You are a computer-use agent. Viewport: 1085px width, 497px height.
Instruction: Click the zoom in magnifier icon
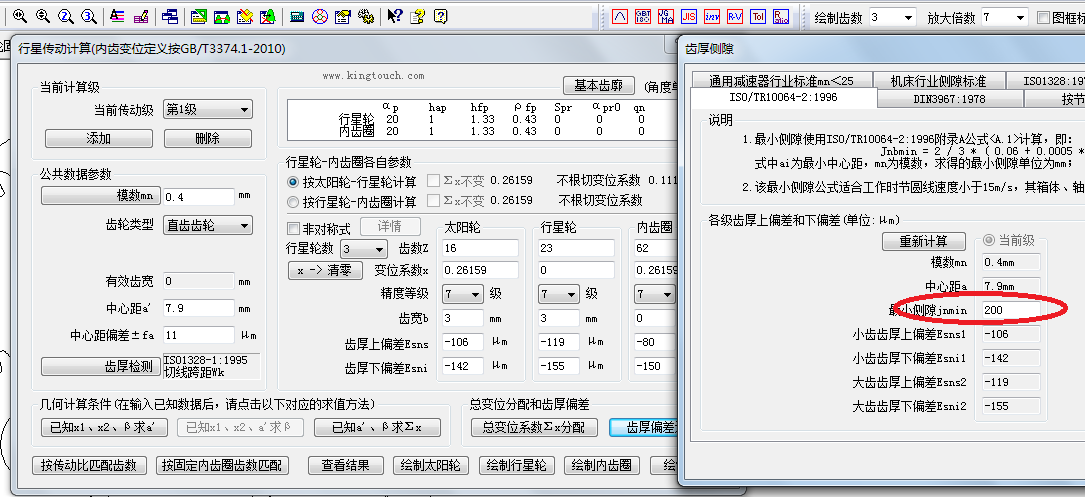click(x=19, y=17)
